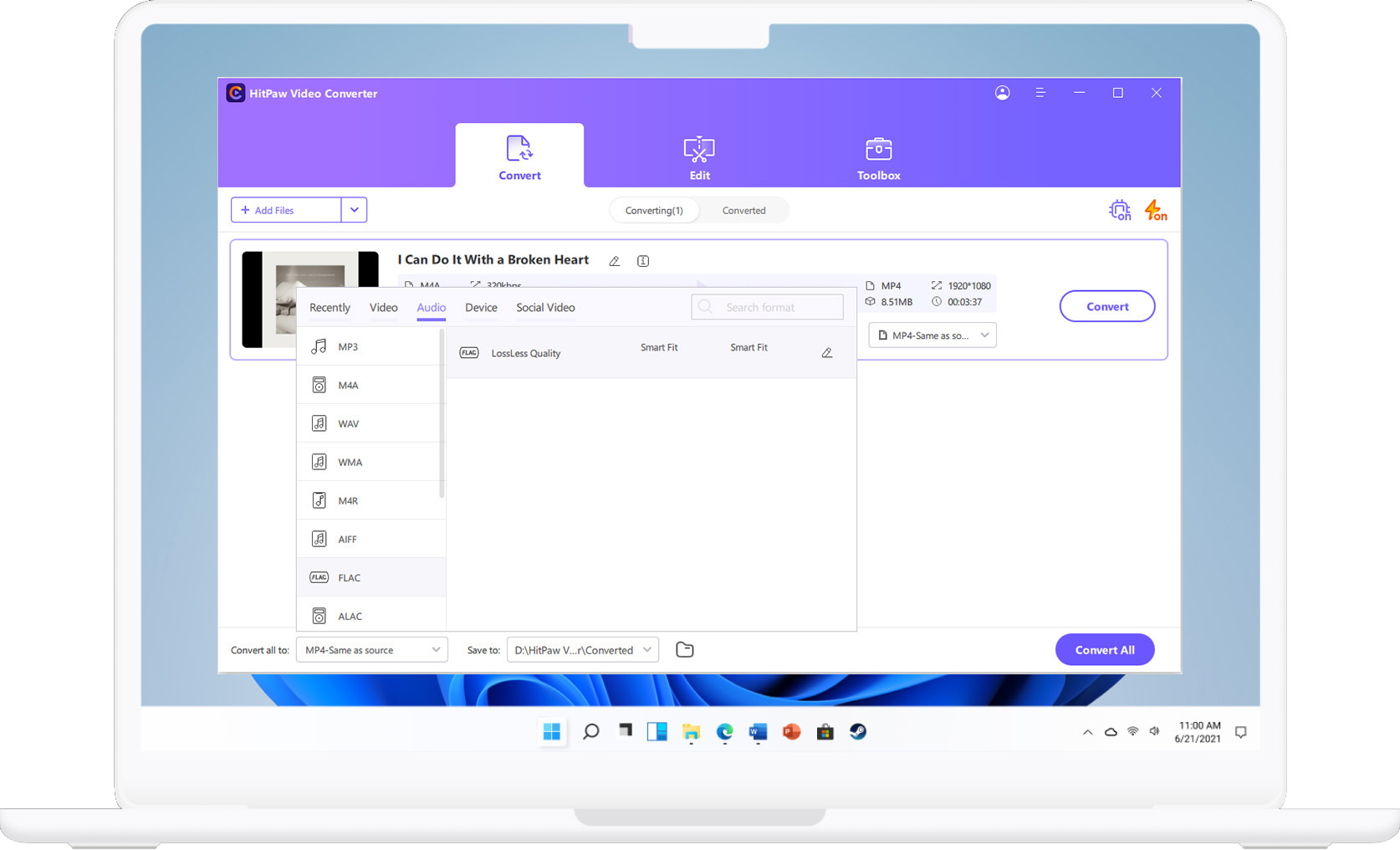Select the Converting(1) tab
Image resolution: width=1400 pixels, height=850 pixels.
coord(654,211)
